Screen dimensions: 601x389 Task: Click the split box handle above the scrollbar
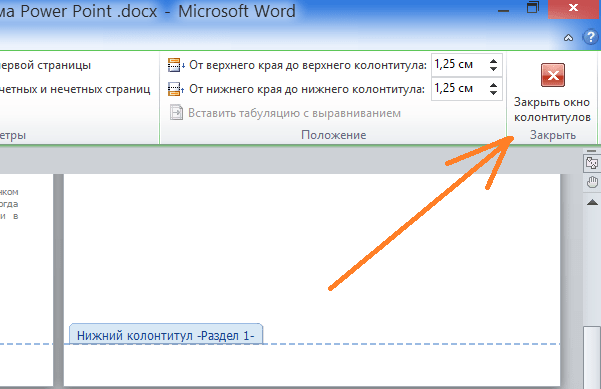[x=592, y=151]
